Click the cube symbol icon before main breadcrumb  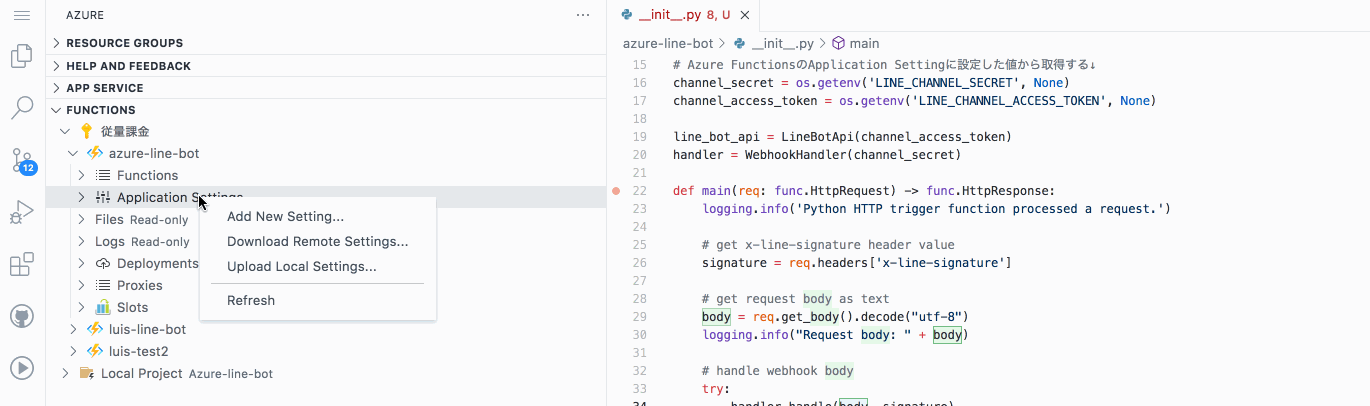pos(839,43)
